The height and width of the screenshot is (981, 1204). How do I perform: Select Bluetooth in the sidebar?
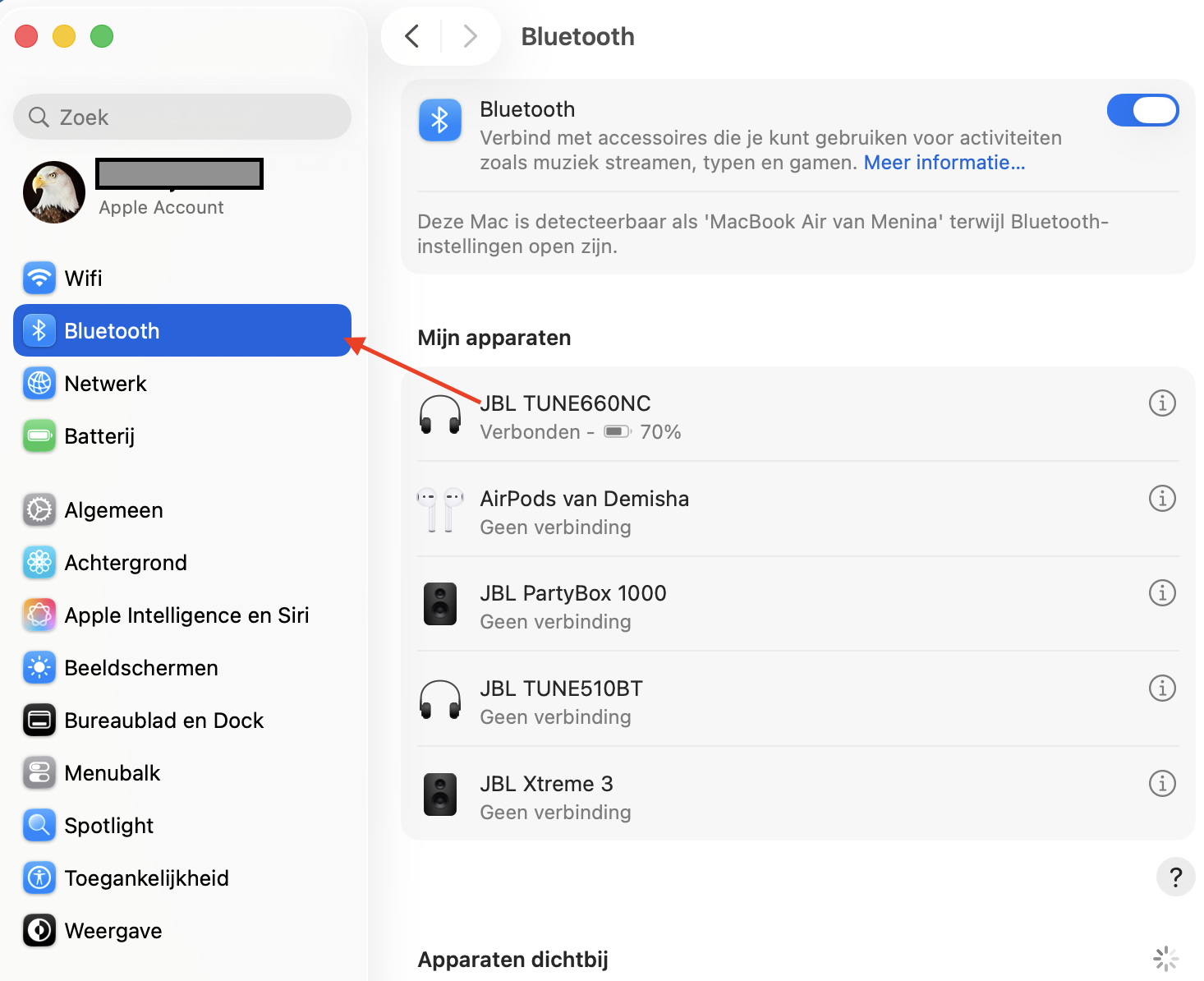112,330
